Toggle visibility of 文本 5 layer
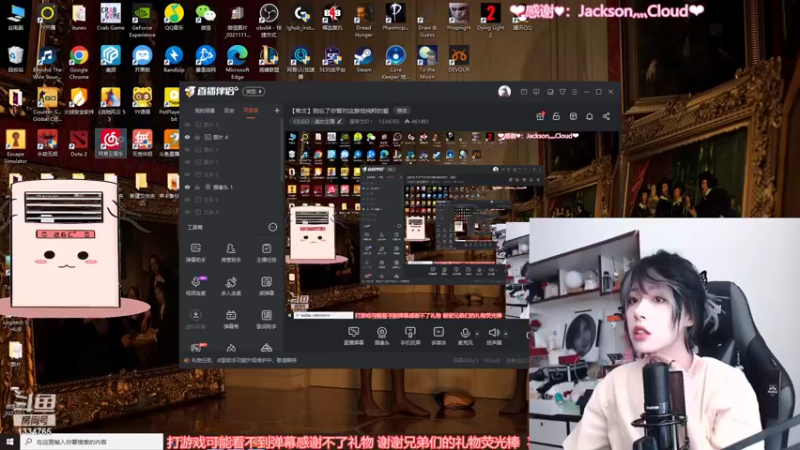The height and width of the screenshot is (450, 800). pyautogui.click(x=187, y=174)
